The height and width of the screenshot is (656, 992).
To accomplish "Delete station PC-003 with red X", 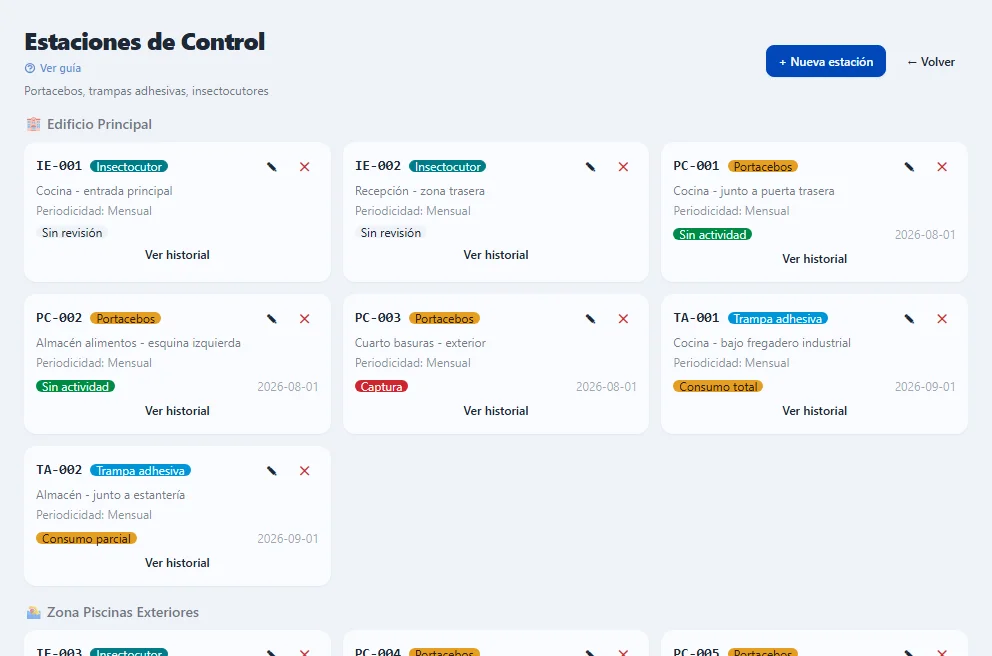I will [x=624, y=319].
